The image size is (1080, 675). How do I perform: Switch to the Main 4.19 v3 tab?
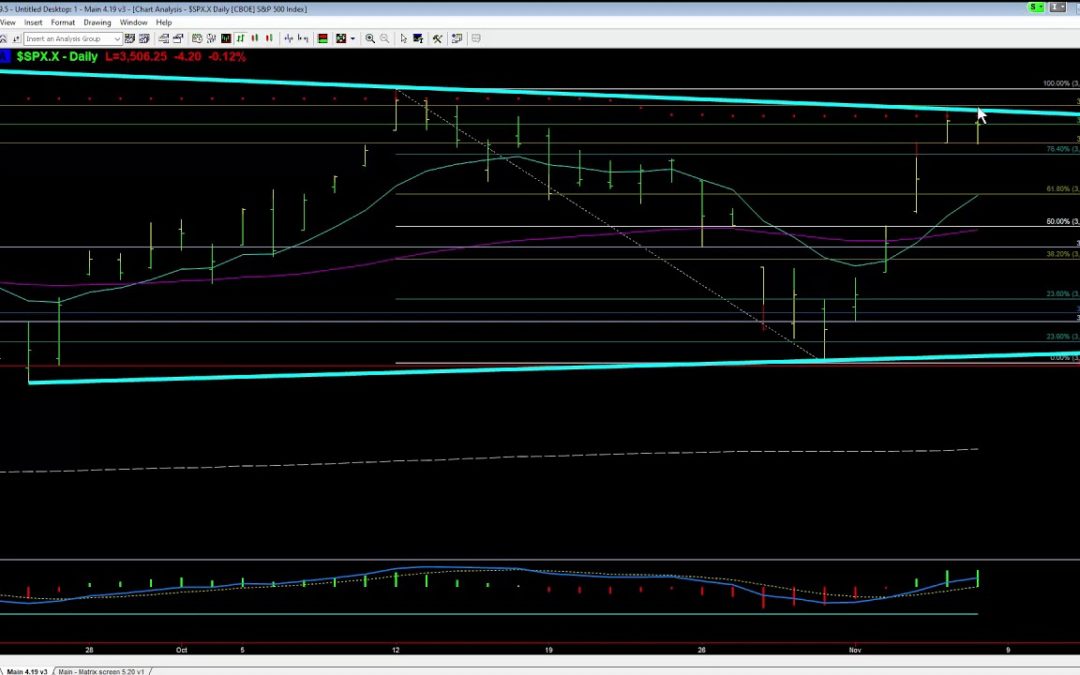(x=27, y=671)
